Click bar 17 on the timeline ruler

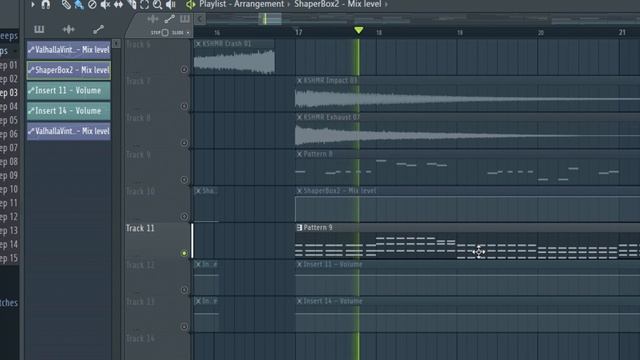[x=299, y=33]
